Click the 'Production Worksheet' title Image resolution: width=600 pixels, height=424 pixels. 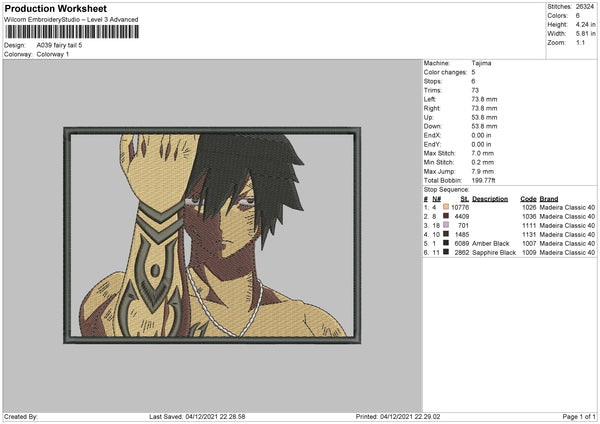[55, 8]
